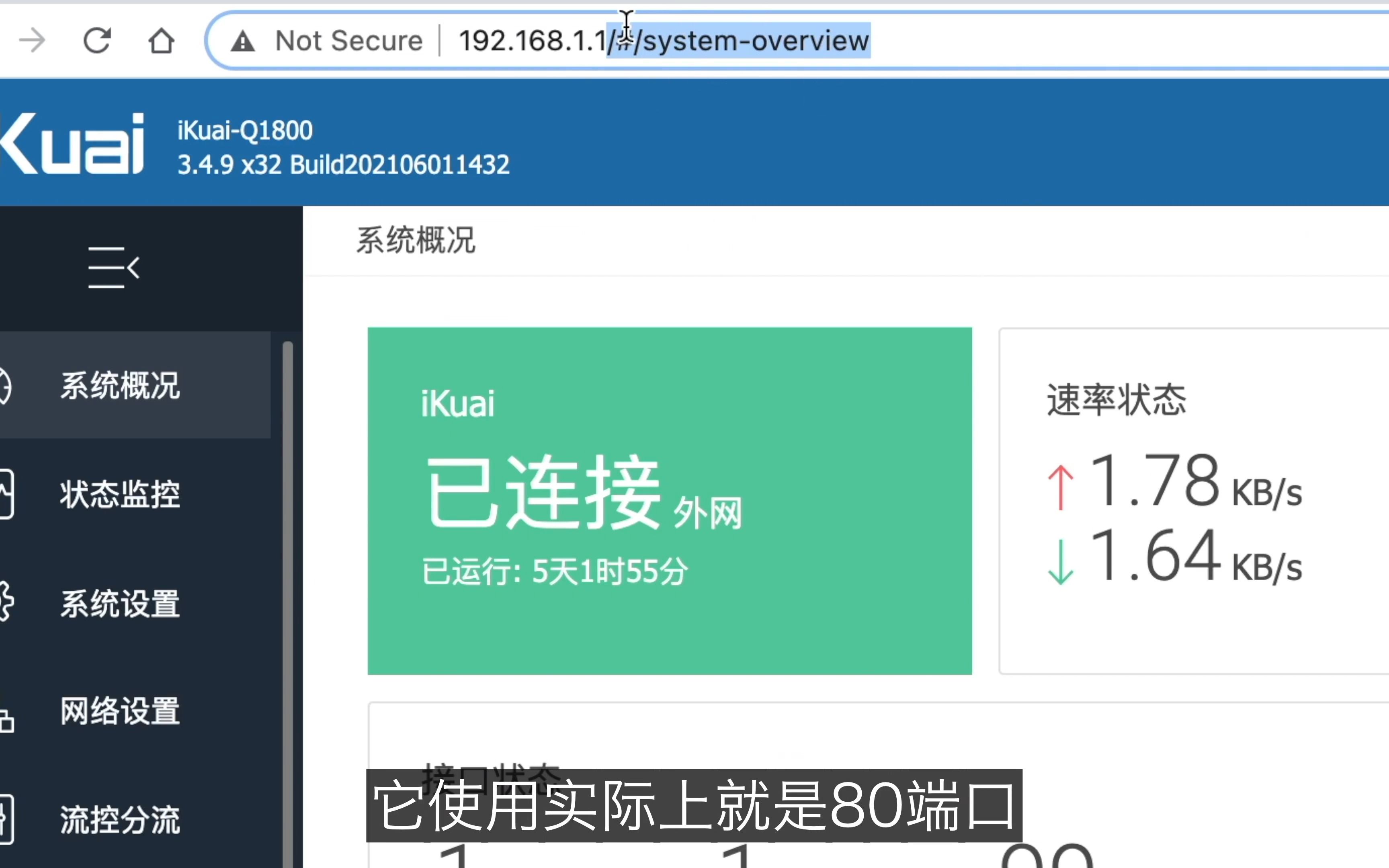Collapse the sidebar with the menu icon
This screenshot has height=868, width=1389.
click(114, 268)
